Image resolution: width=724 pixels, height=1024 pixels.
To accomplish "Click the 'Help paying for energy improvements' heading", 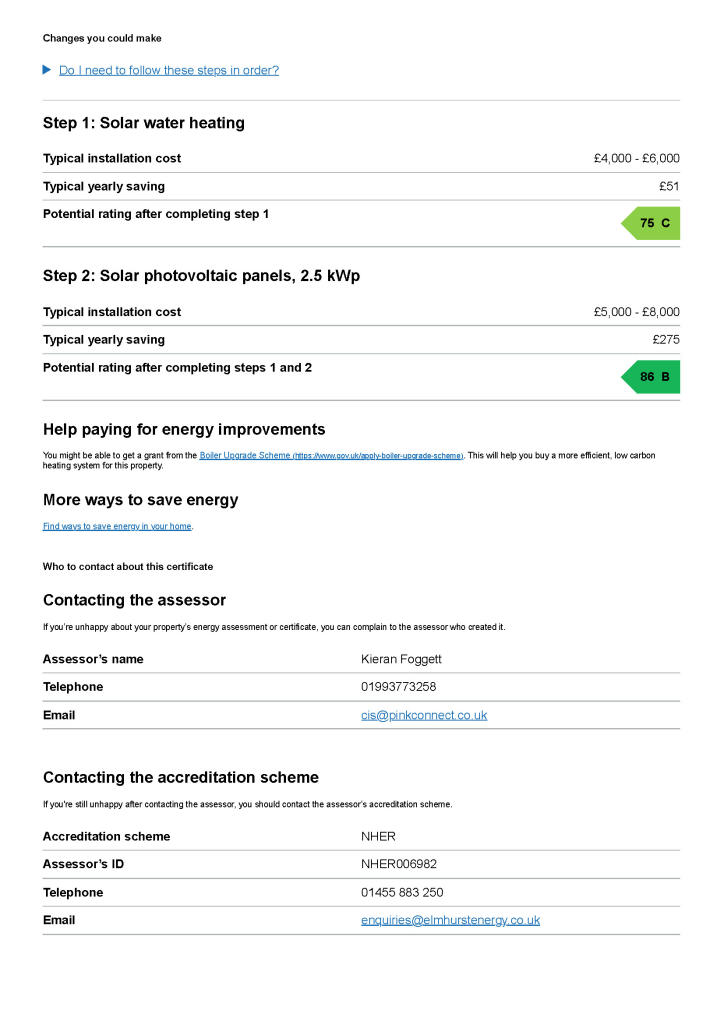I will pyautogui.click(x=184, y=429).
